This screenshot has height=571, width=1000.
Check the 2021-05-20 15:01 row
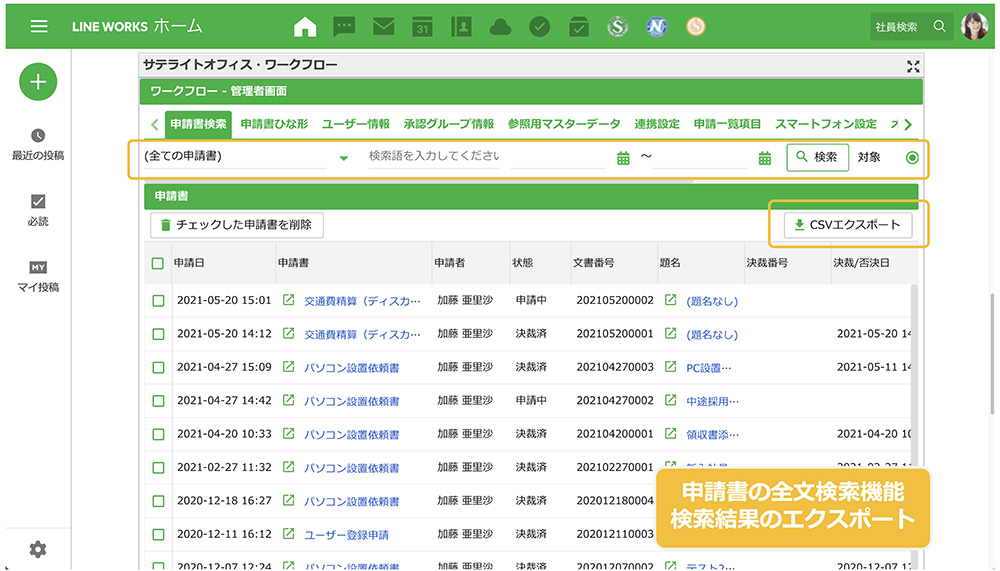coord(158,300)
